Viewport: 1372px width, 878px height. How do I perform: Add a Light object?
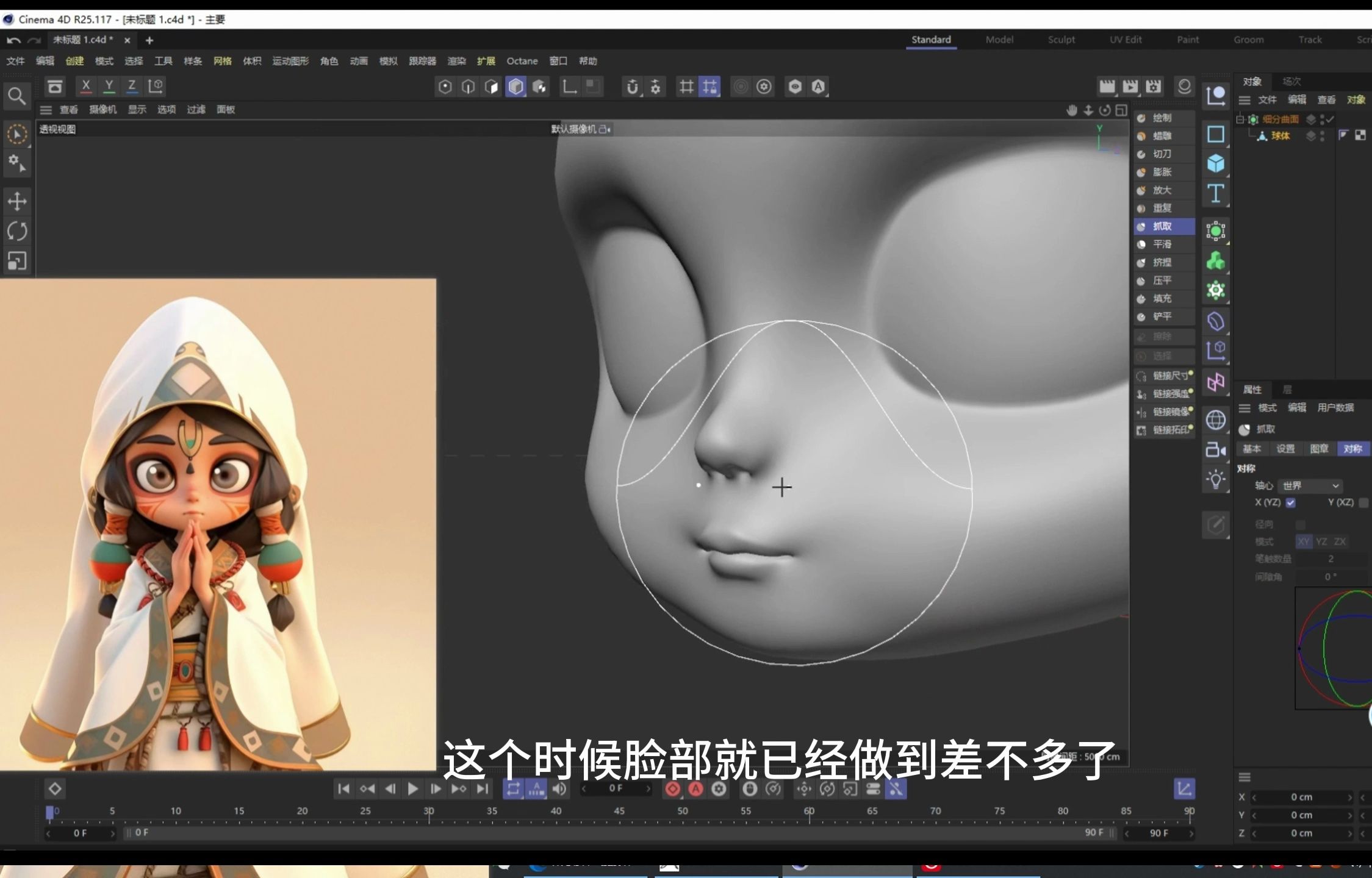coord(1216,479)
